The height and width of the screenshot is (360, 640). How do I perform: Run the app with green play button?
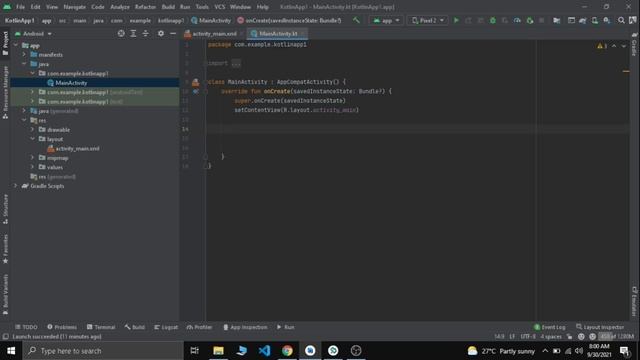pyautogui.click(x=456, y=20)
